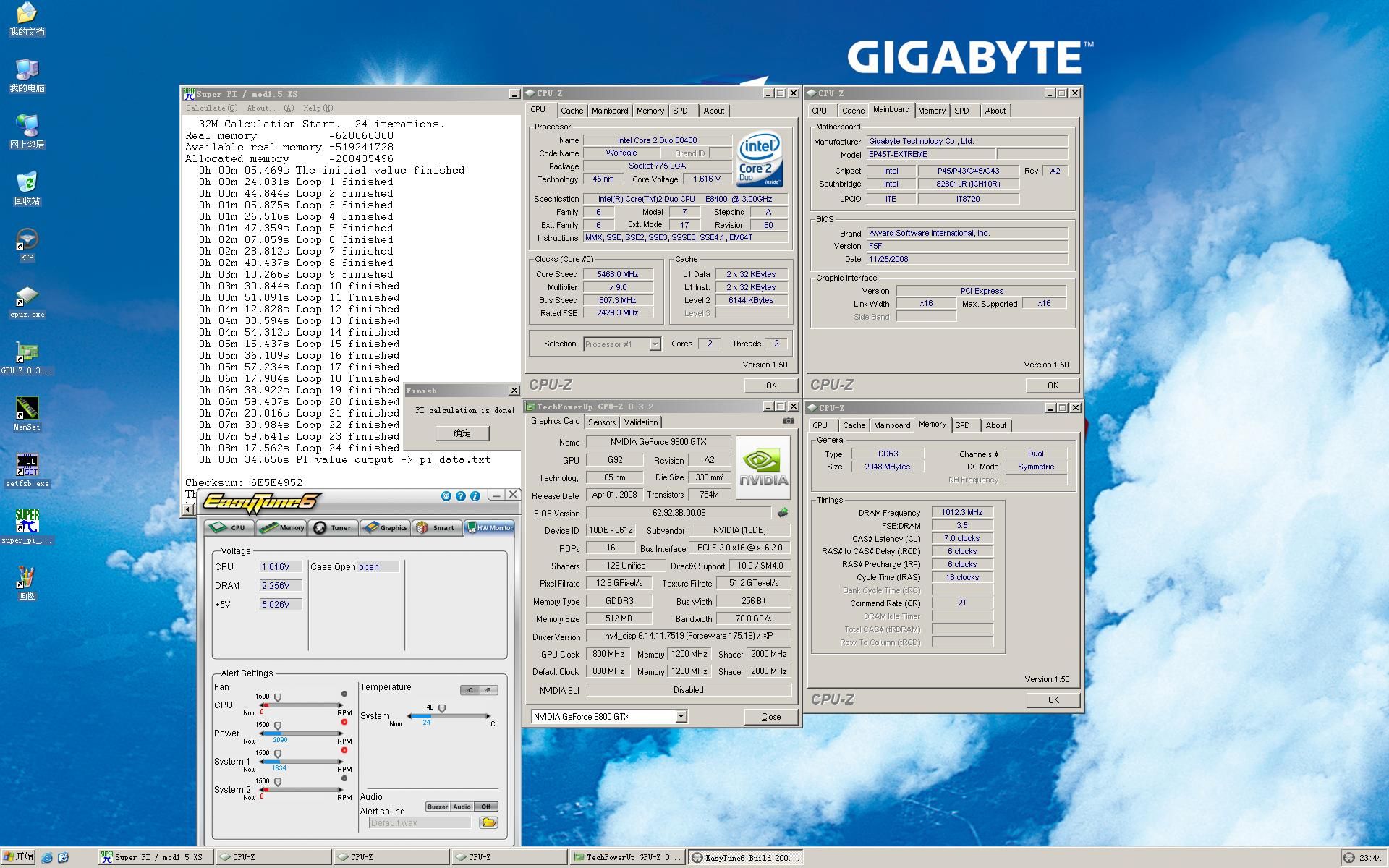Click the quick launch icon next to Internet Explorer
The height and width of the screenshot is (868, 1389).
tap(64, 858)
